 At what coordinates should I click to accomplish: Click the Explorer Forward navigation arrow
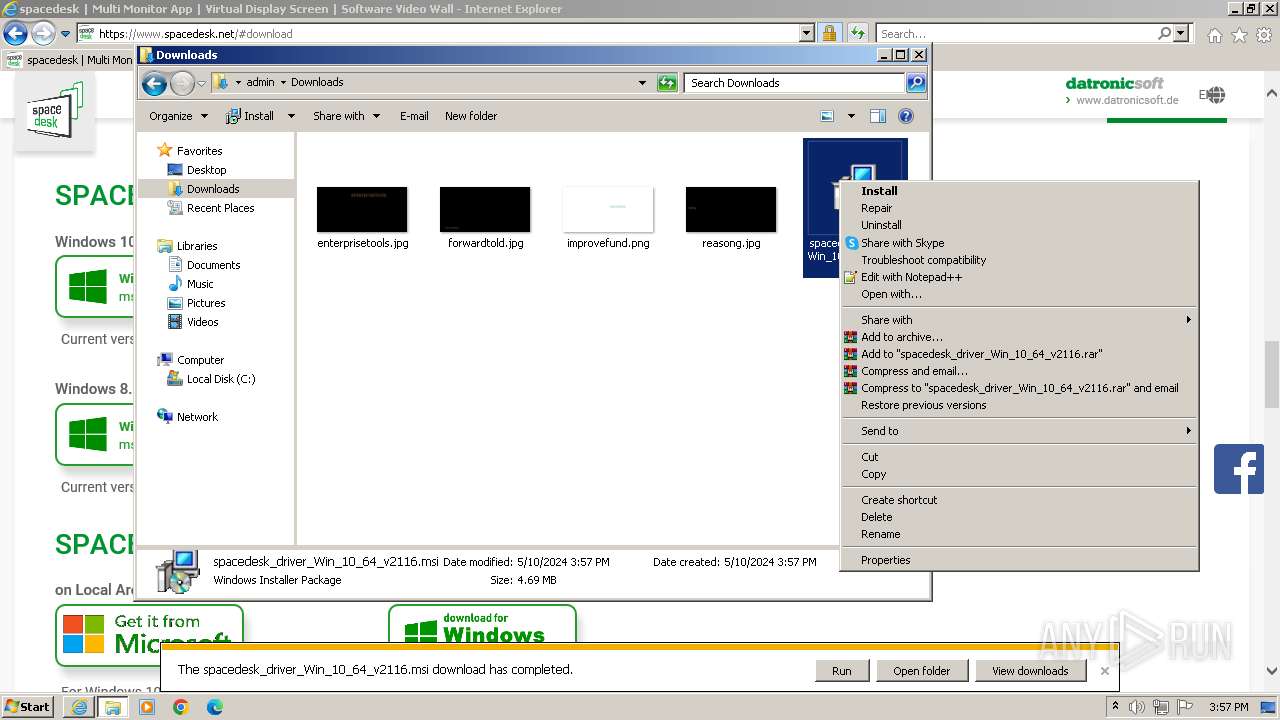(x=182, y=83)
